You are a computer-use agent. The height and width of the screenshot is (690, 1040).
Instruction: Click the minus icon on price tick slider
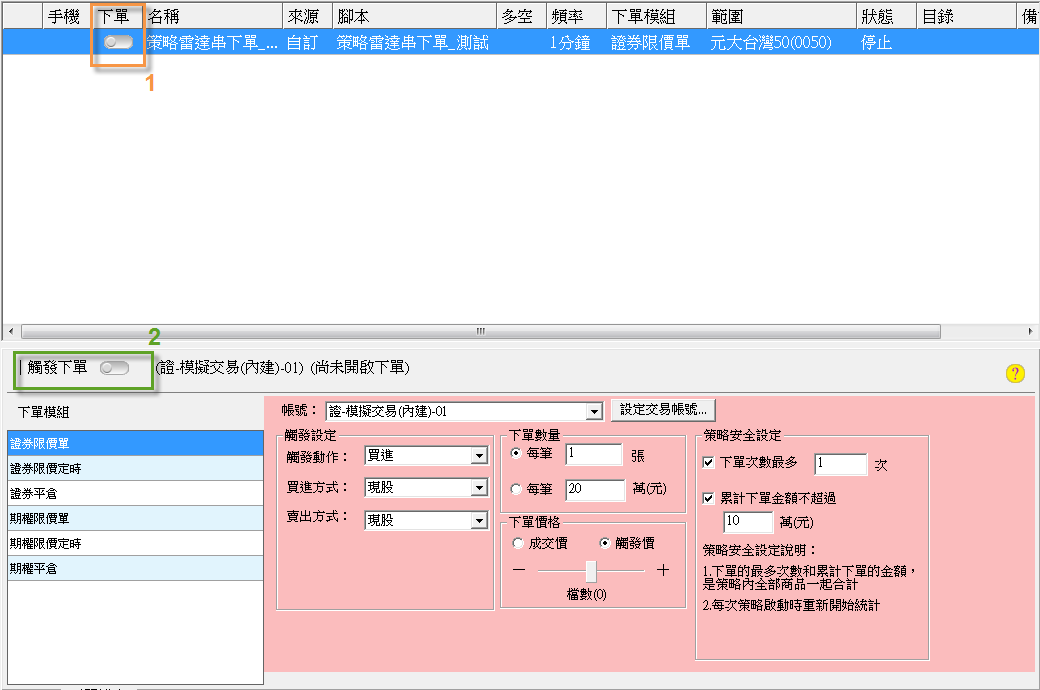tap(519, 570)
